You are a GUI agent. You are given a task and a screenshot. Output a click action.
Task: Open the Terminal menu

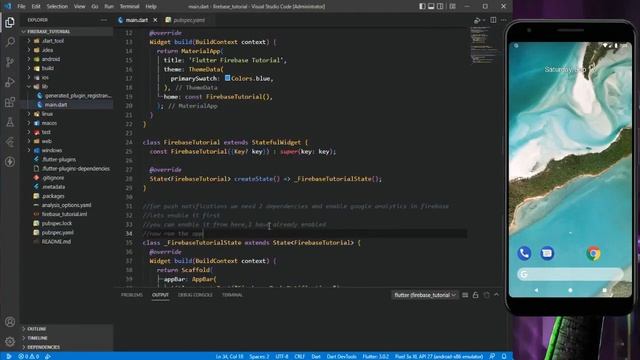(x=129, y=6)
